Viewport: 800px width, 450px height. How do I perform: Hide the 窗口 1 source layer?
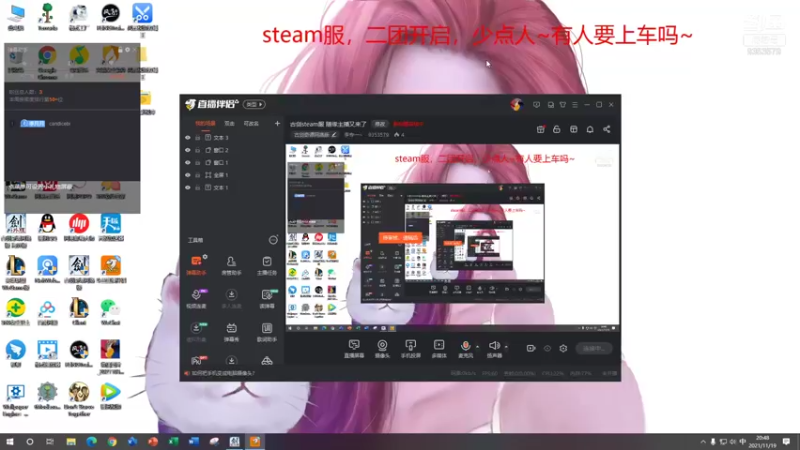tap(188, 163)
